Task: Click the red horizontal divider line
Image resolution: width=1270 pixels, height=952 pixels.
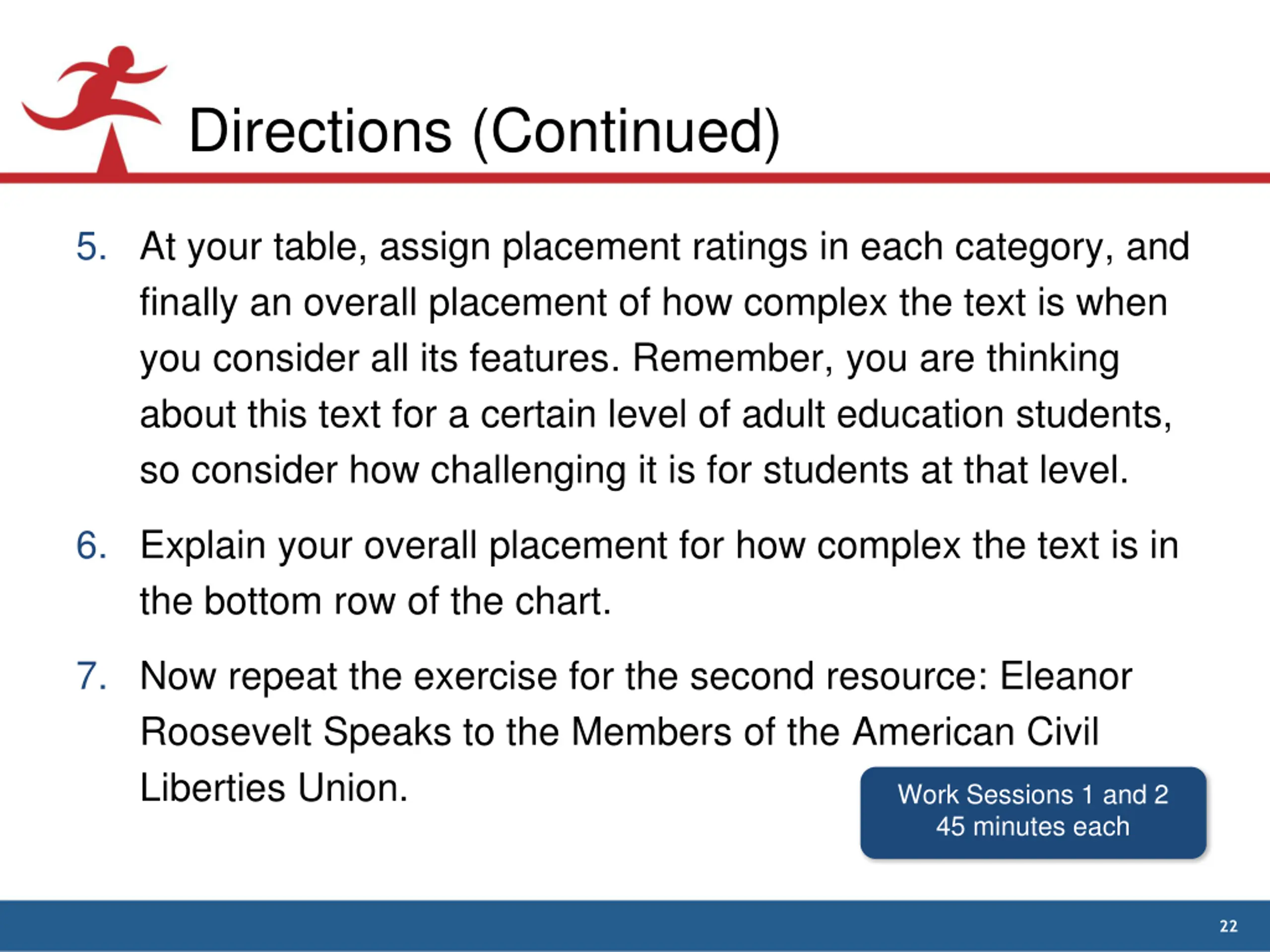Action: tap(635, 178)
